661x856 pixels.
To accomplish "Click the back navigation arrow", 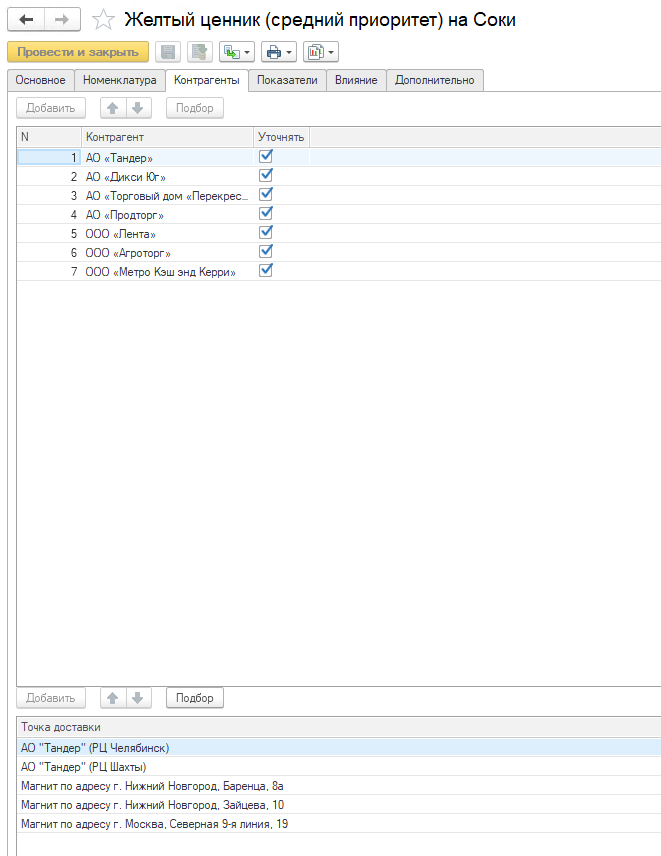I will click(x=25, y=19).
